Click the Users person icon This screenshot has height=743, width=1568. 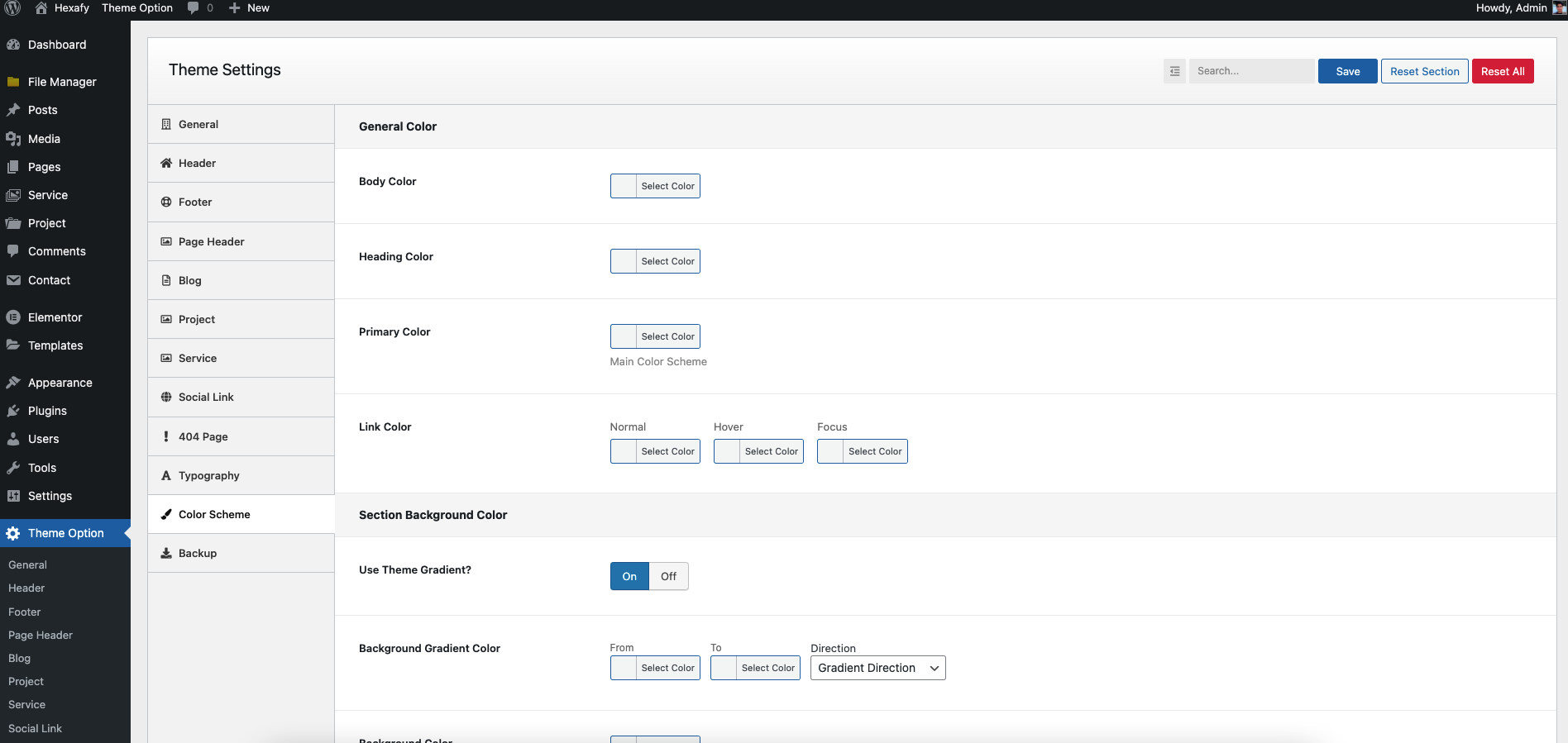click(x=13, y=439)
